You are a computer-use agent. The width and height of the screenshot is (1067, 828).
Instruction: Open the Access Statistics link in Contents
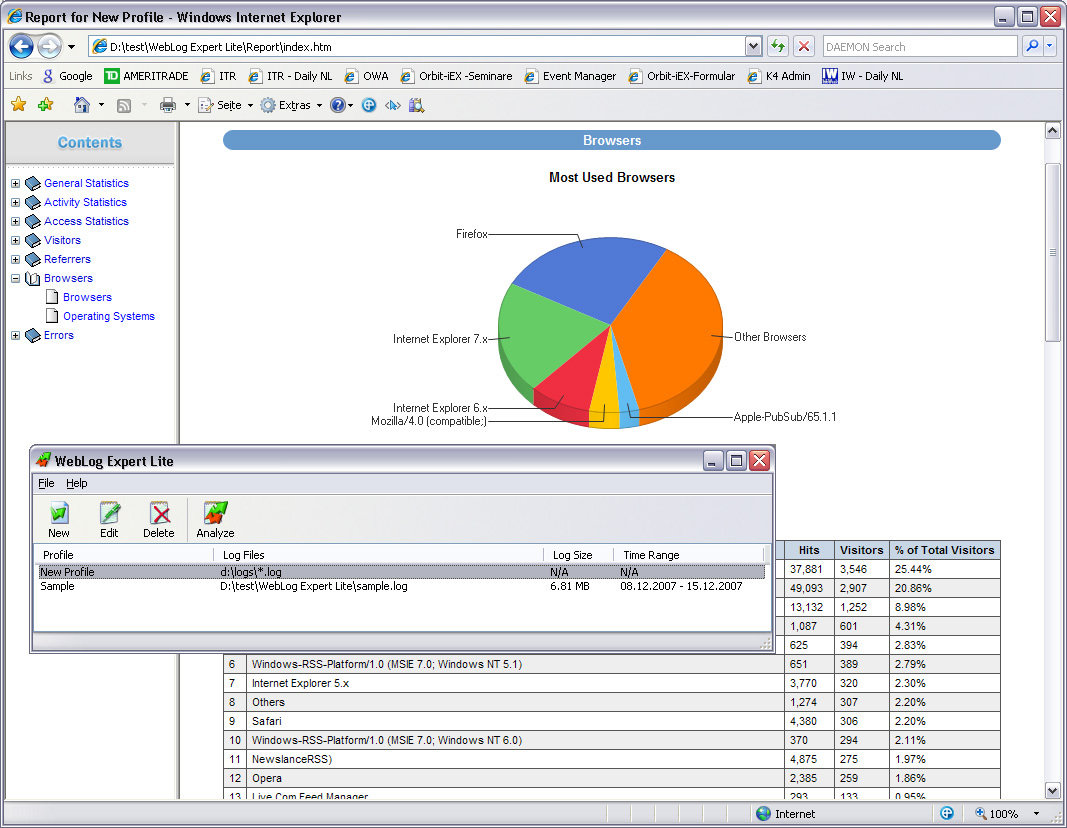(86, 221)
